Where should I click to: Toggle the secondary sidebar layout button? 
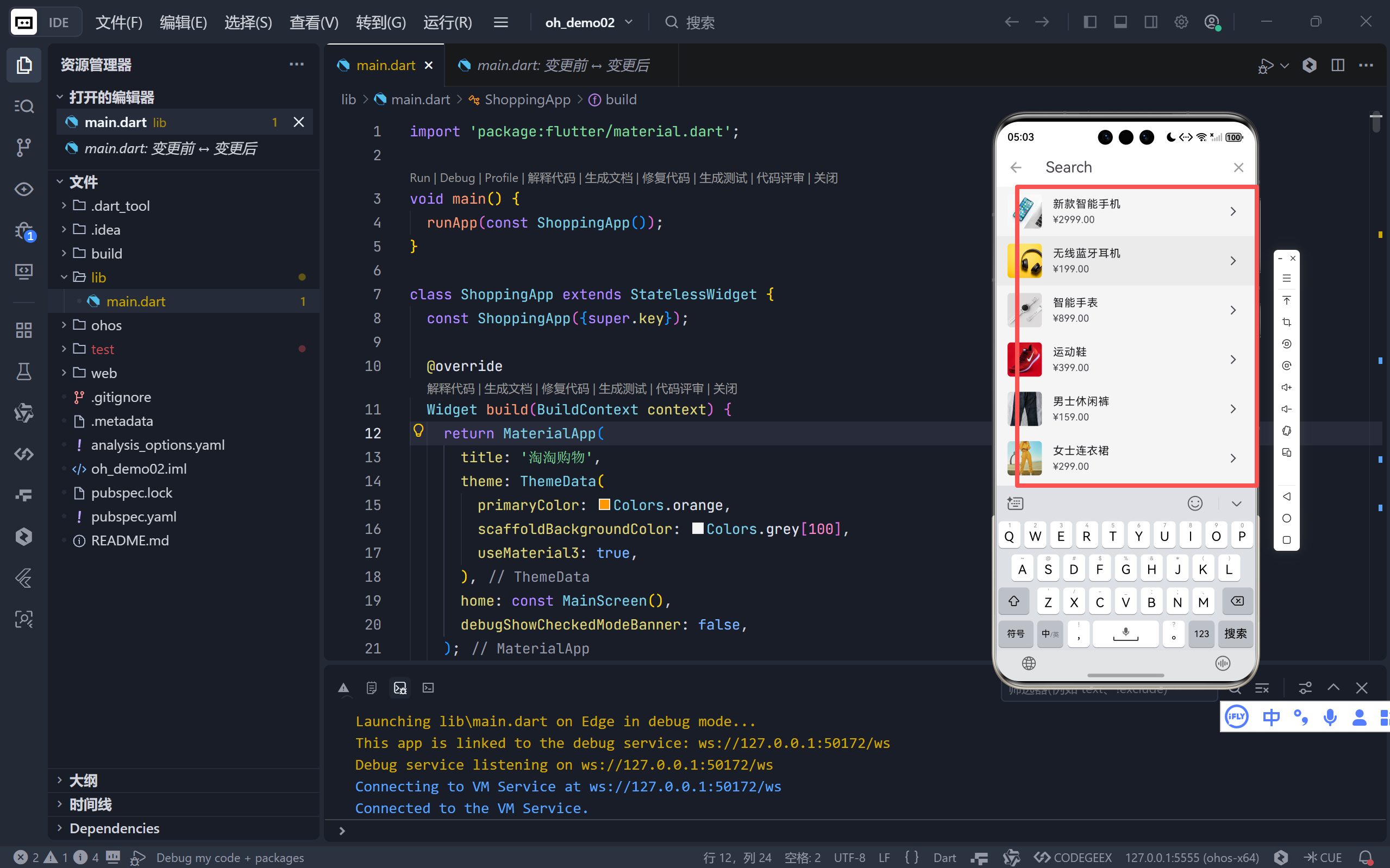[1150, 22]
